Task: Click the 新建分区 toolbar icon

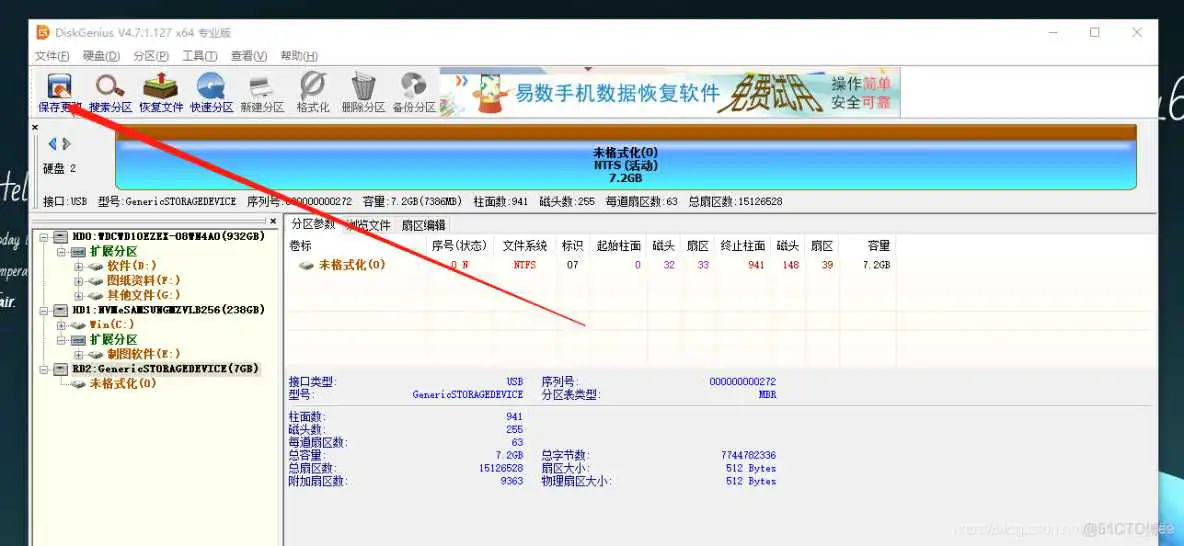Action: pos(262,92)
